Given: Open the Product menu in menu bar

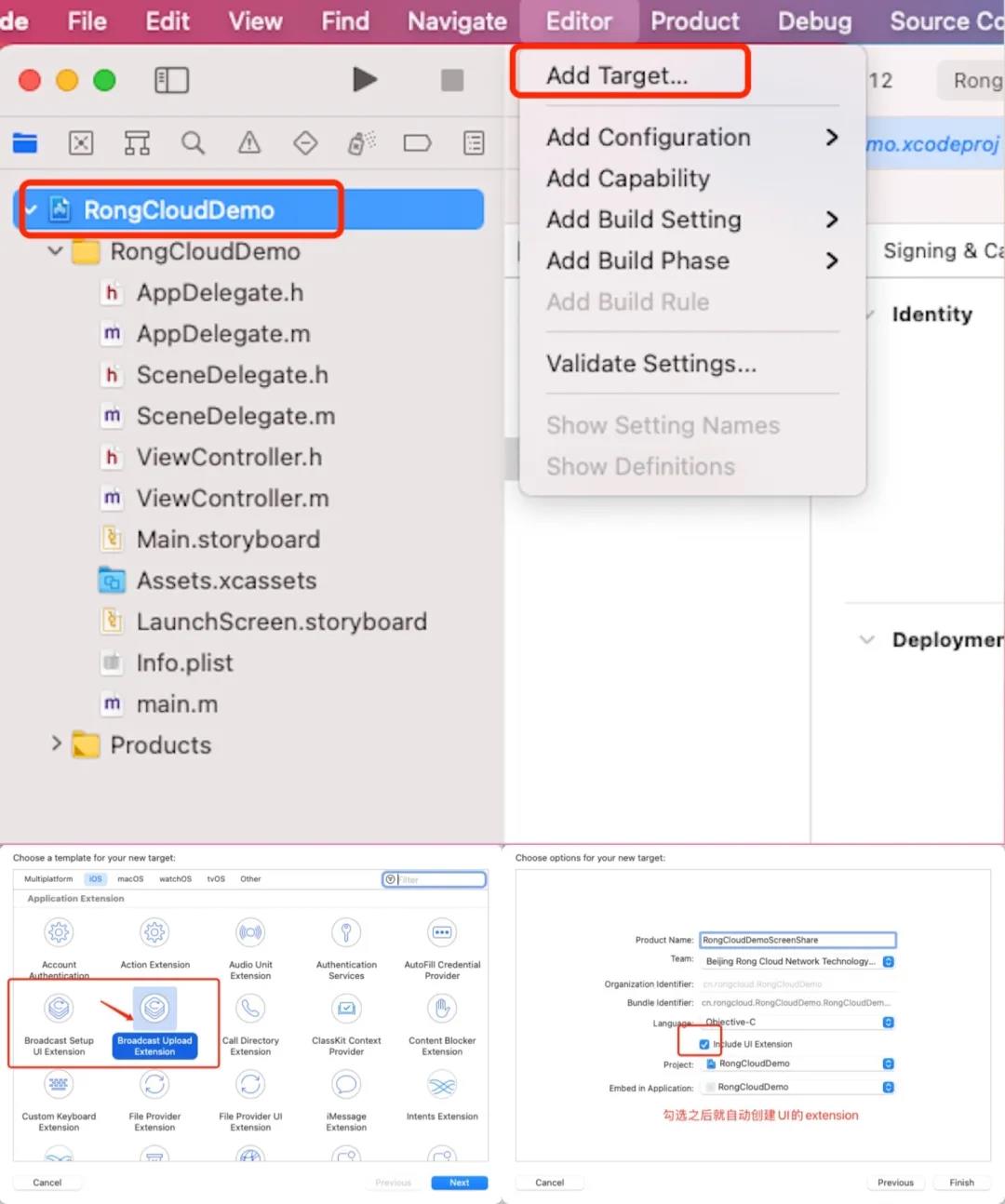Looking at the screenshot, I should pyautogui.click(x=695, y=20).
